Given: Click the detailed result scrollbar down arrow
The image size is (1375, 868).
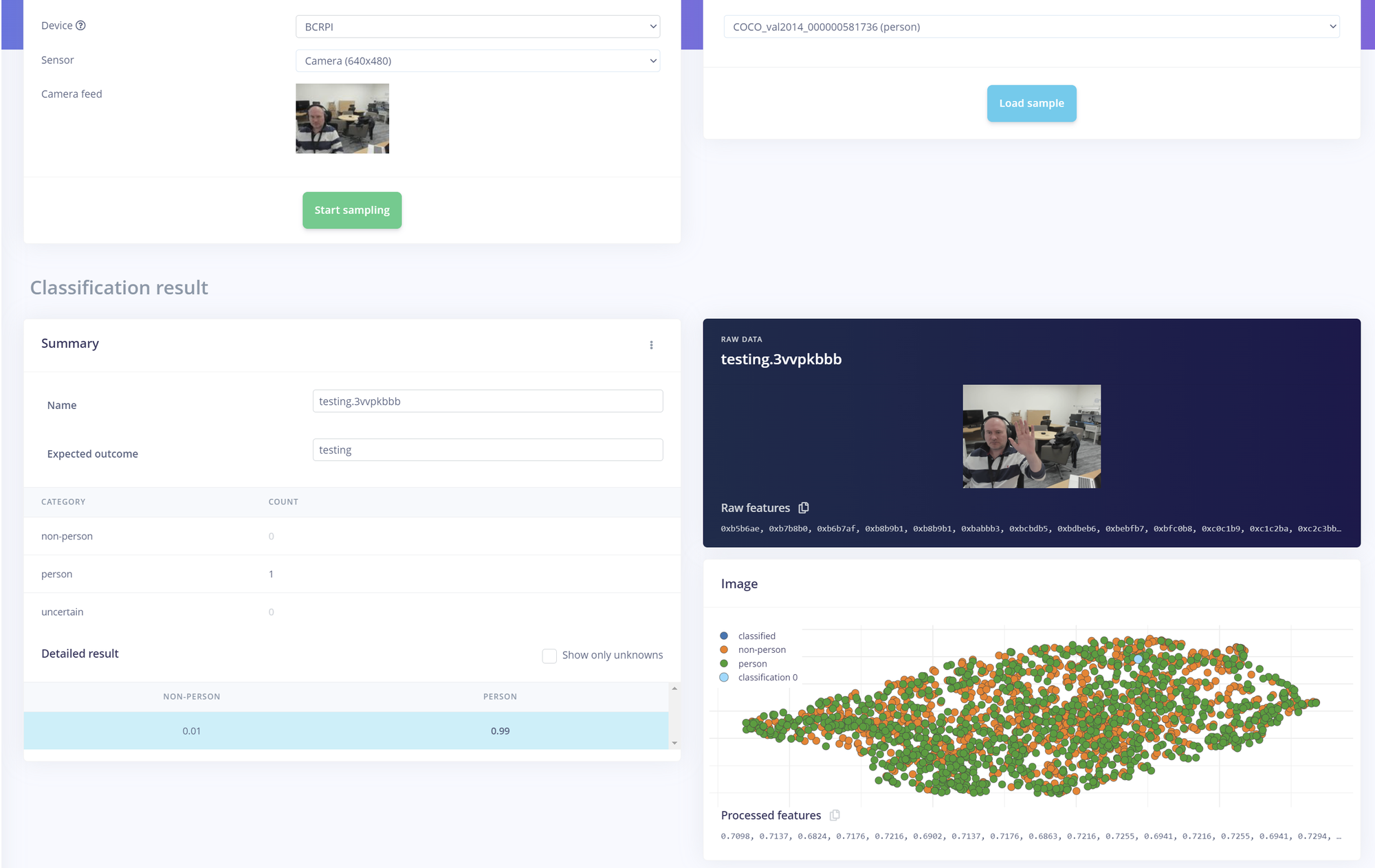Looking at the screenshot, I should pos(674,743).
